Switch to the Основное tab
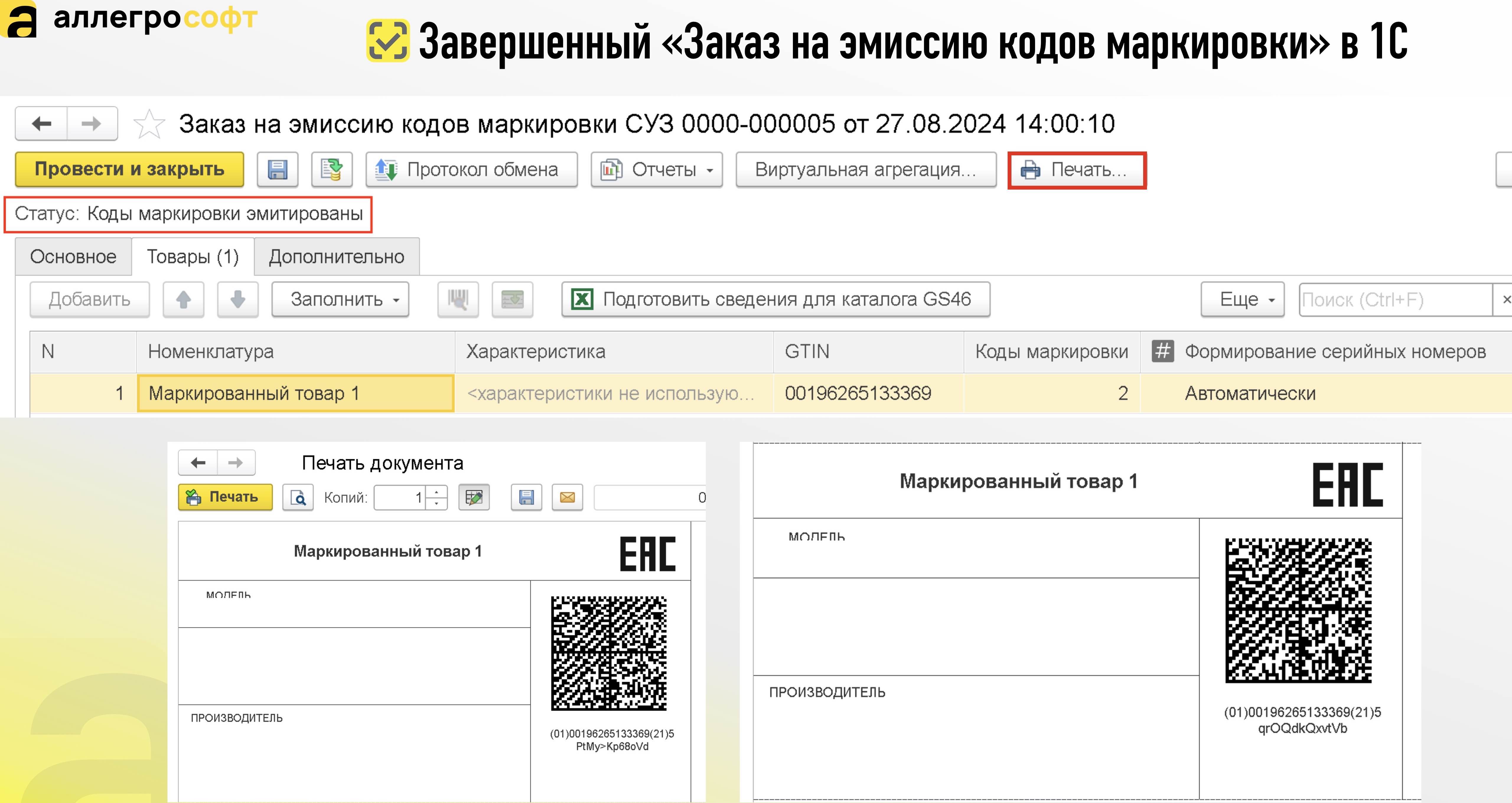Viewport: 1512px width, 803px height. 73,257
